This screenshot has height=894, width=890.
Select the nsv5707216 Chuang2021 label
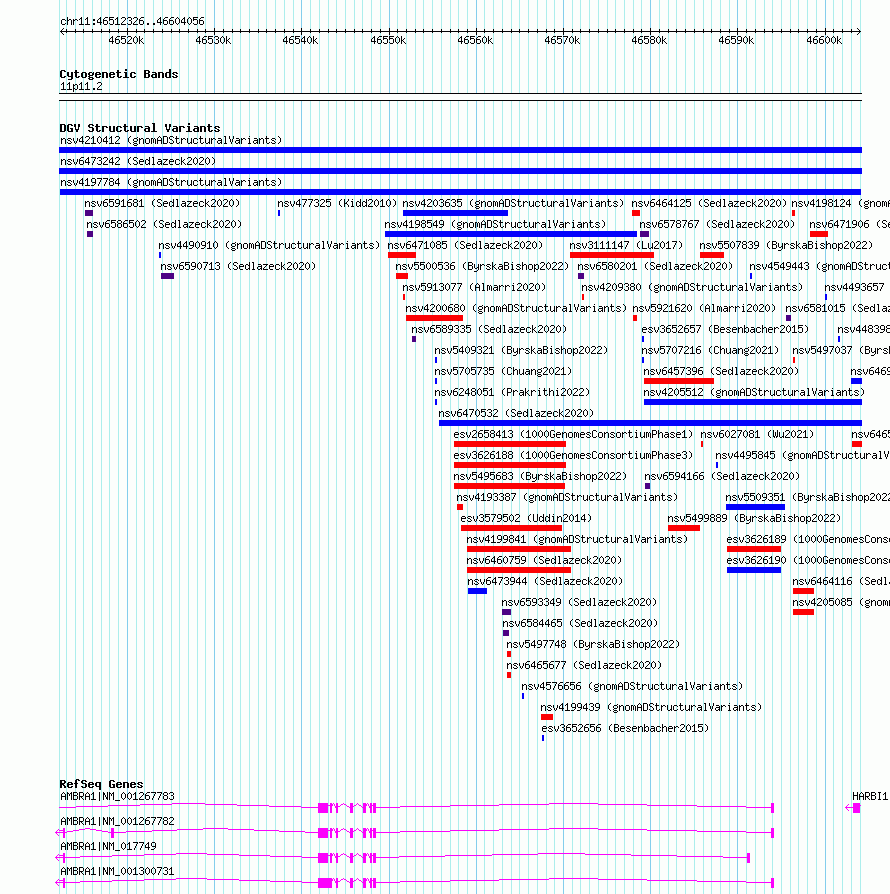click(710, 351)
